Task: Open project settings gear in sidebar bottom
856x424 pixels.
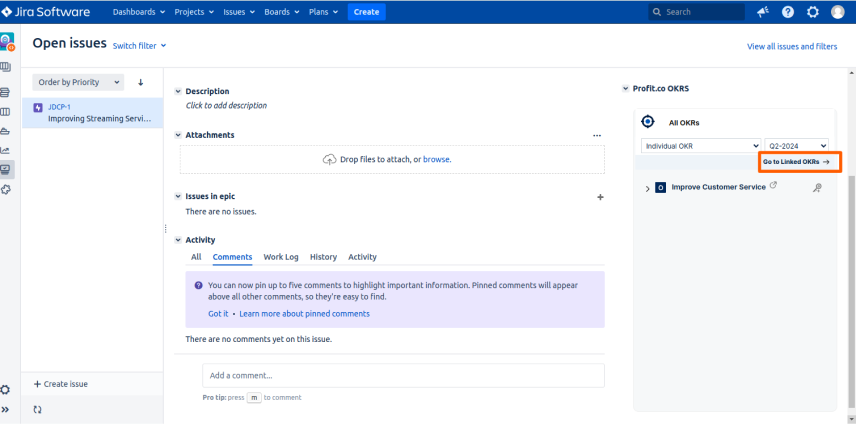Action: [x=5, y=390]
